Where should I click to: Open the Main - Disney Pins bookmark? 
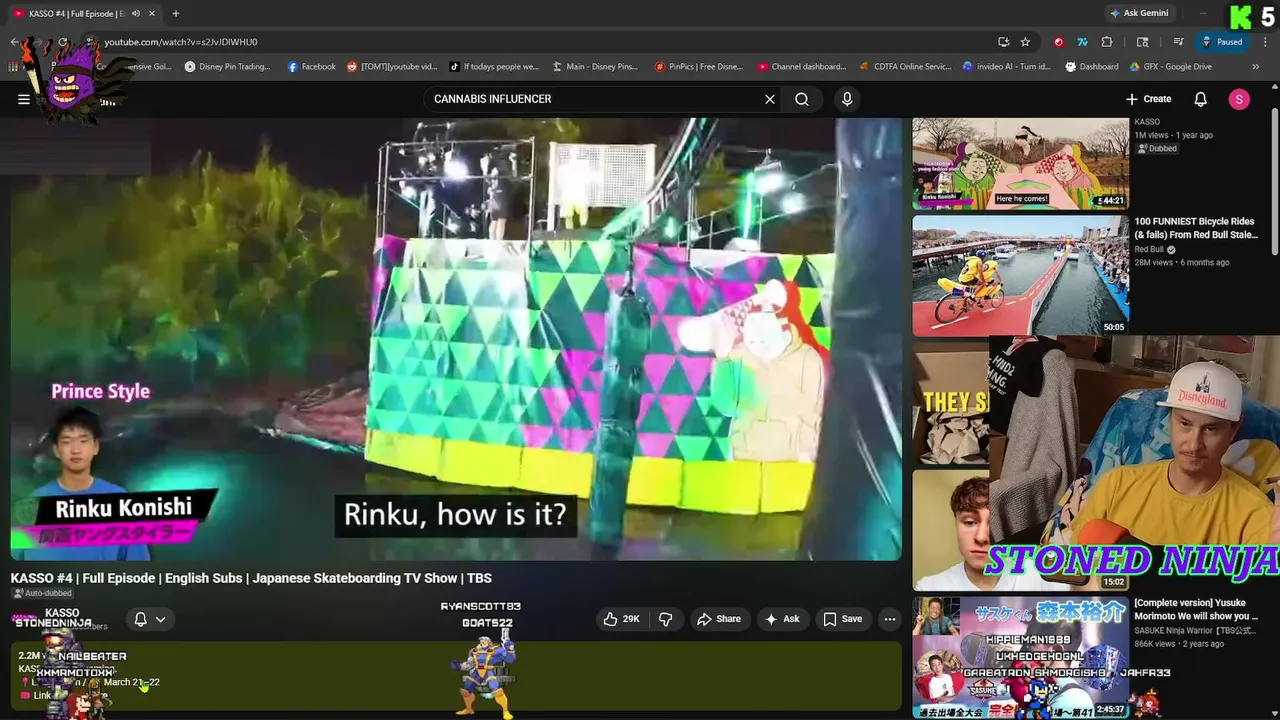click(x=594, y=67)
